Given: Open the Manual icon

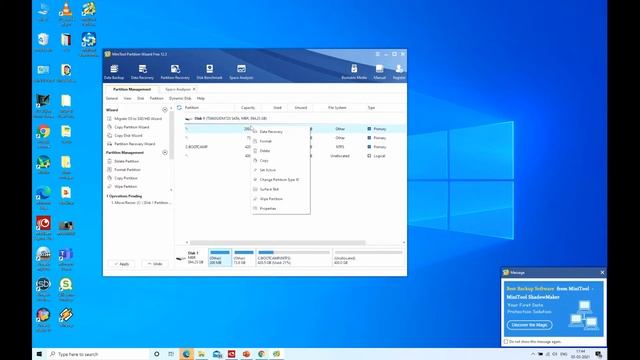Looking at the screenshot, I should (x=380, y=71).
